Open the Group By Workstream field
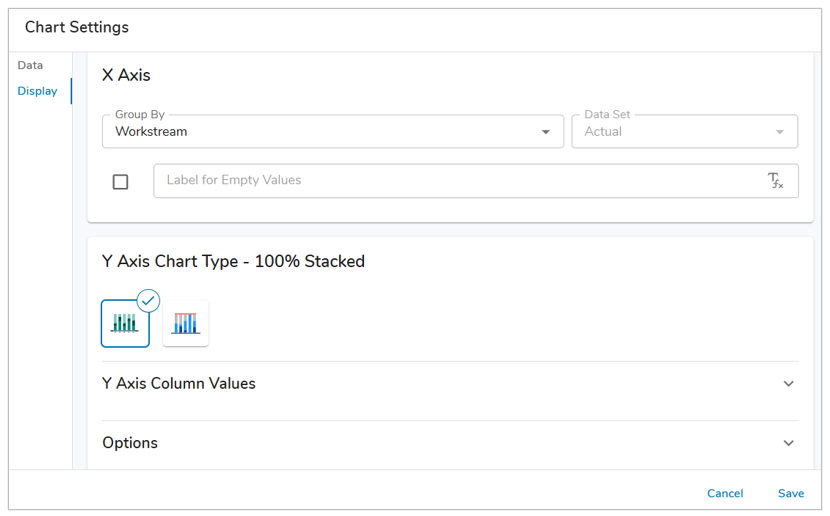 pyautogui.click(x=320, y=132)
